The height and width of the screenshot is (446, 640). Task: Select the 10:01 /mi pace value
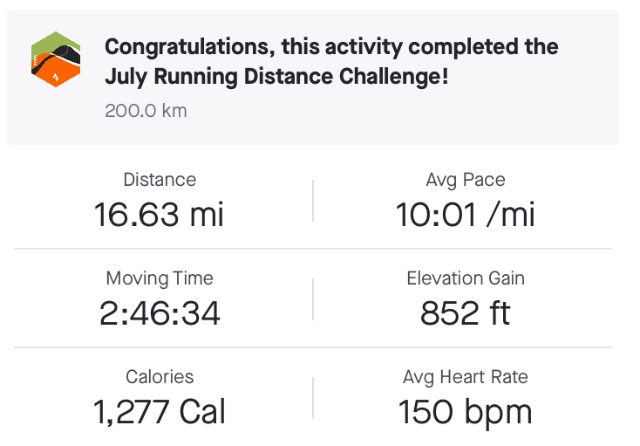(465, 215)
